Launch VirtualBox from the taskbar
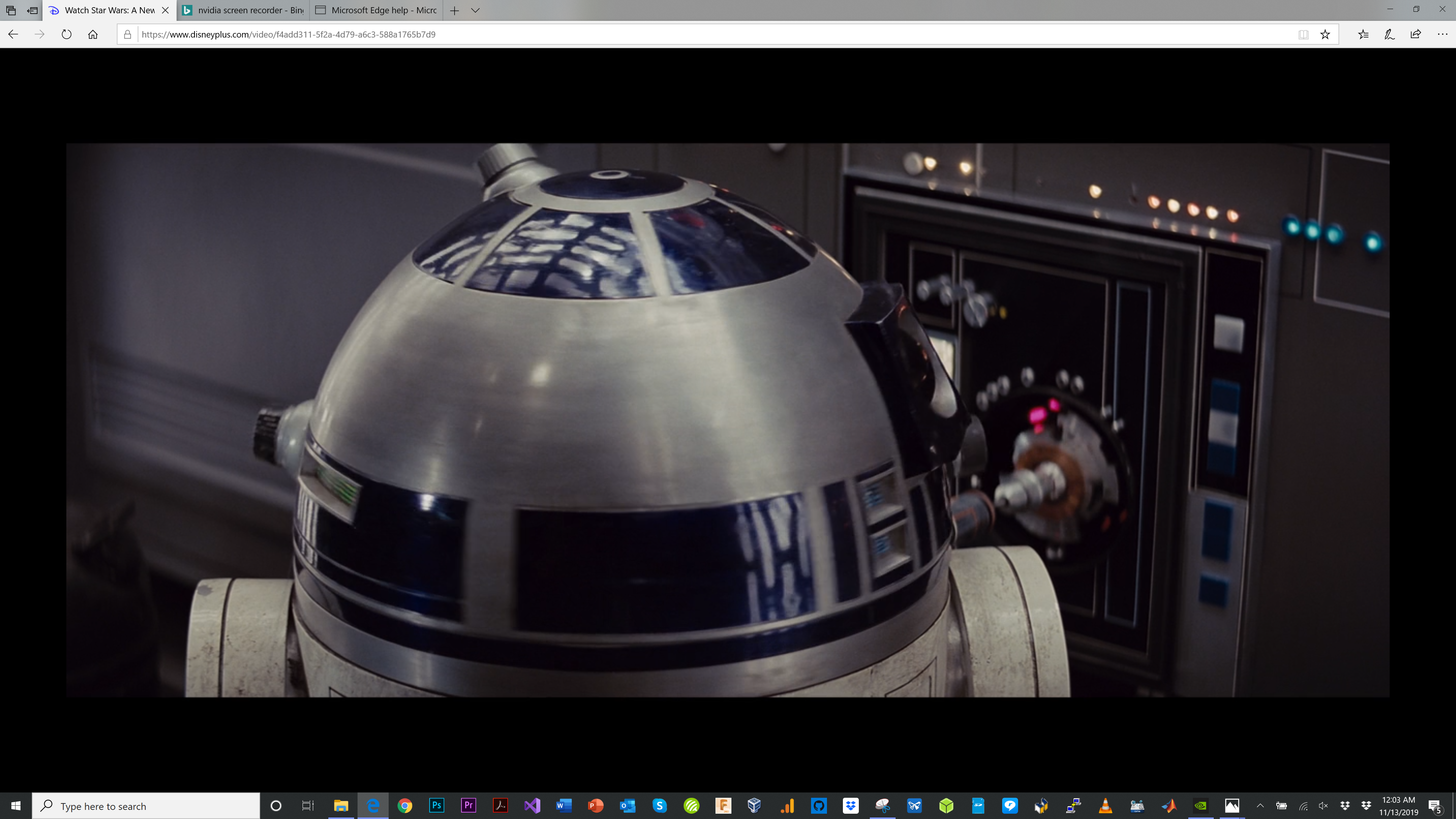1456x819 pixels. click(755, 805)
